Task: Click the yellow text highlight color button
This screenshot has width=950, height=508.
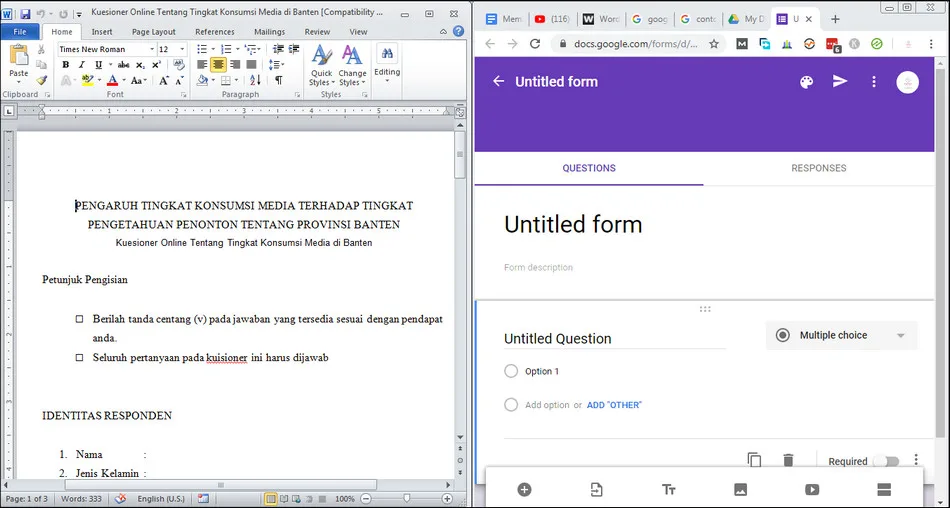Action: (x=87, y=81)
